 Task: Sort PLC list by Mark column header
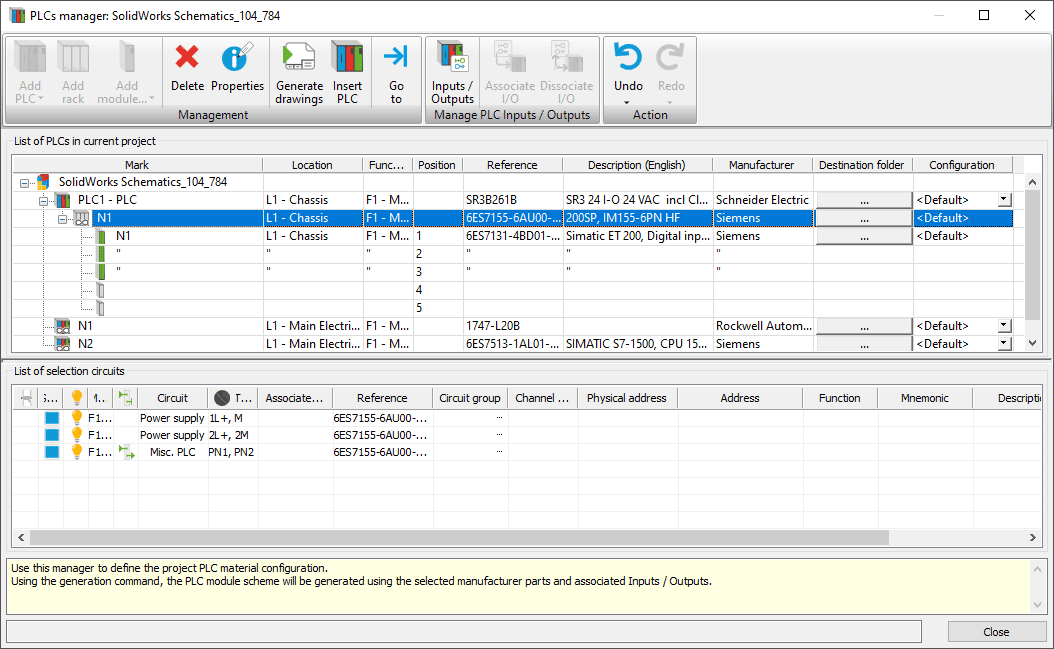click(137, 165)
